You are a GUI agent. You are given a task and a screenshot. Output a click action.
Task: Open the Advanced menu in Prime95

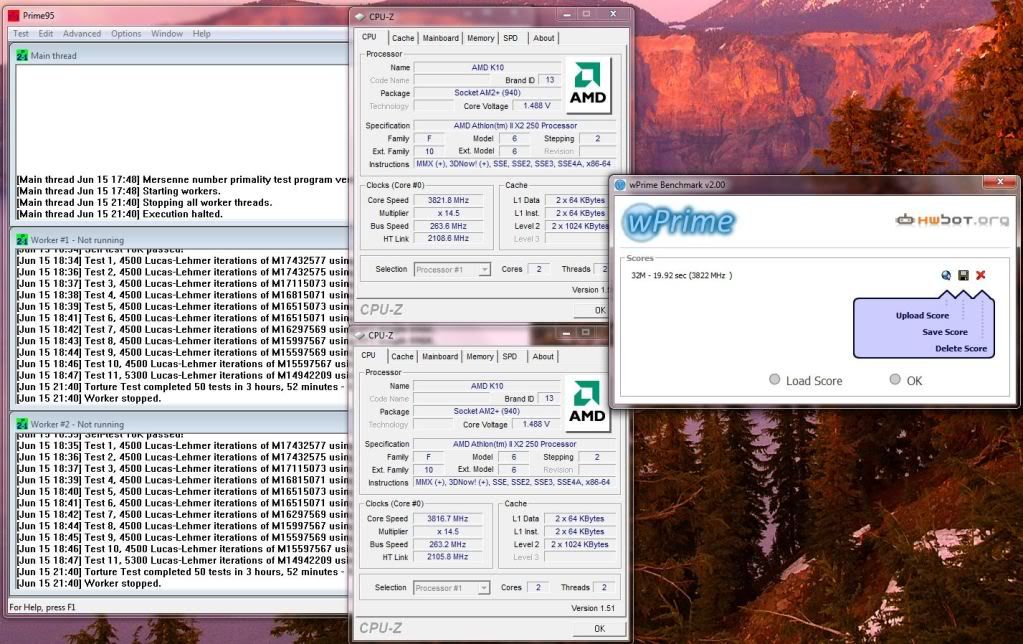click(x=82, y=33)
